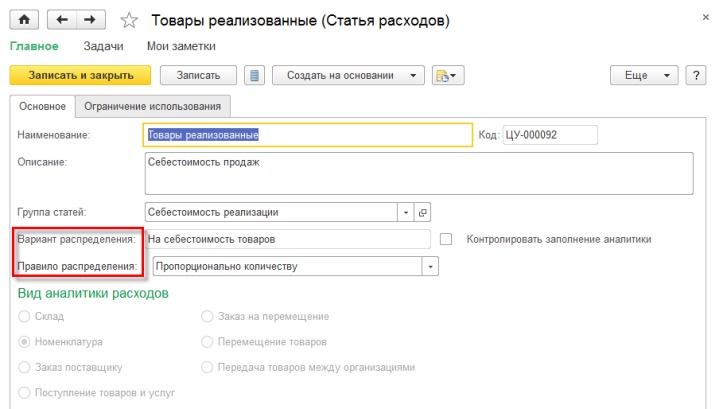Click the Пропорционально количеству field
Image resolution: width=720 pixels, height=409 pixels.
(x=287, y=266)
